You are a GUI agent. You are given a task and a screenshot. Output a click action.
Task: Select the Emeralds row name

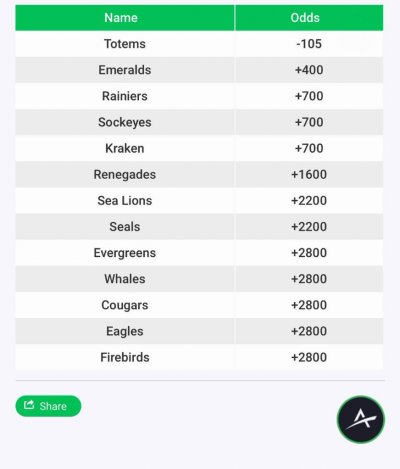click(125, 70)
